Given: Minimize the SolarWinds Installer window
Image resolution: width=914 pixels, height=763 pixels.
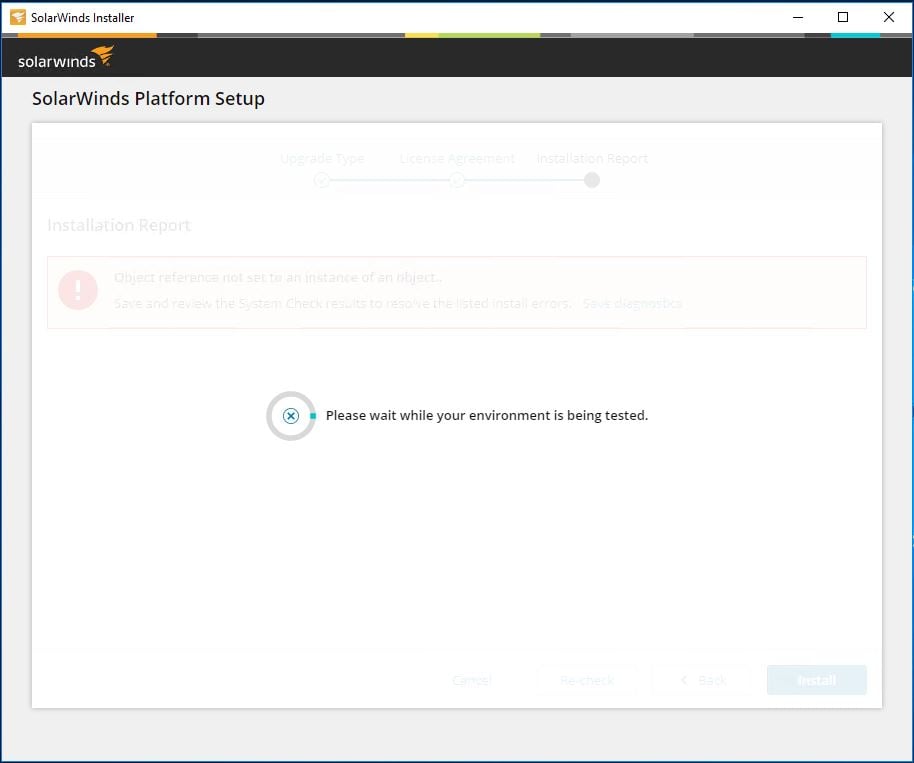Looking at the screenshot, I should [798, 17].
